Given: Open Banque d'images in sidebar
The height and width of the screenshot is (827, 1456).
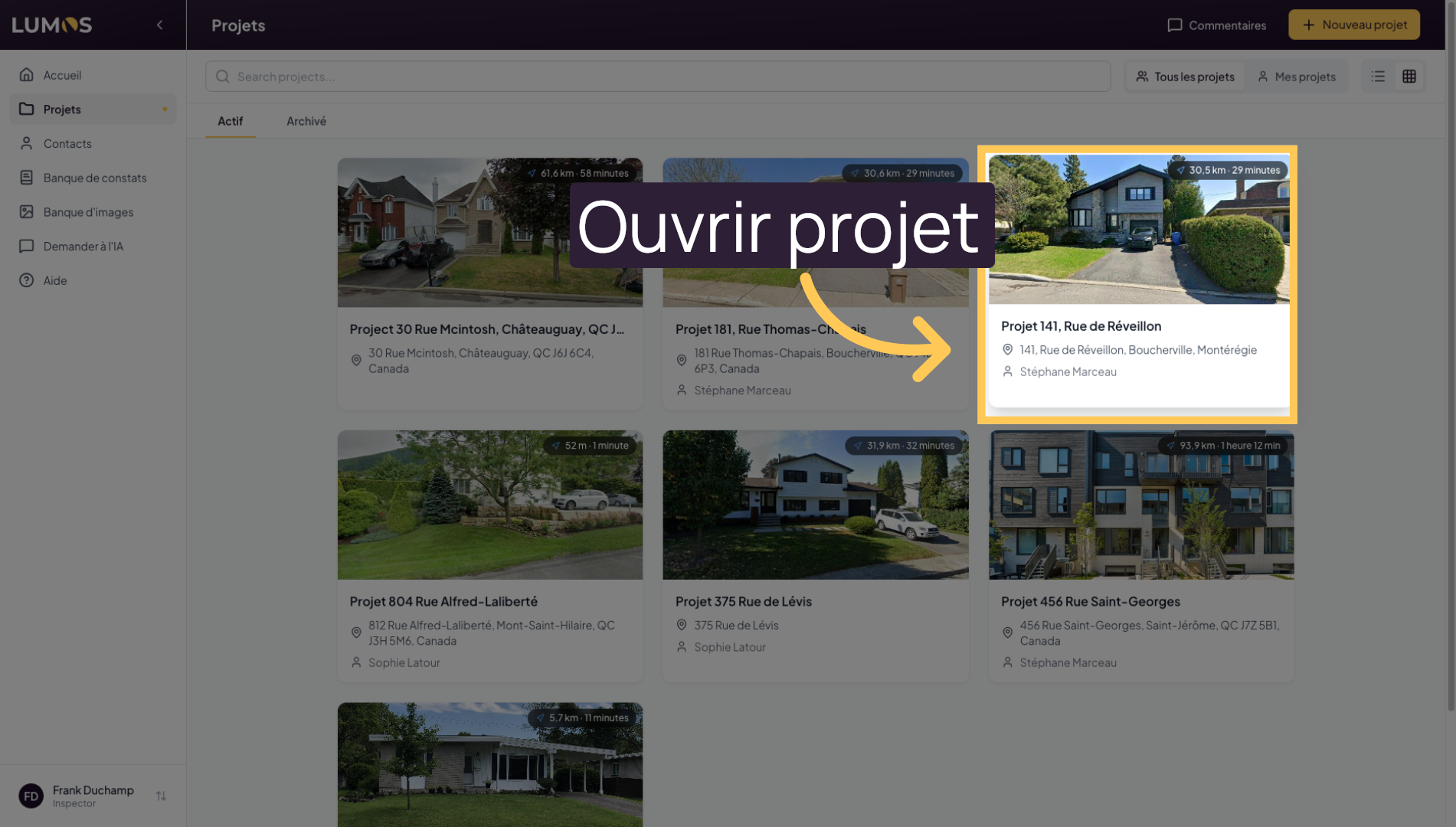Looking at the screenshot, I should pyautogui.click(x=93, y=212).
